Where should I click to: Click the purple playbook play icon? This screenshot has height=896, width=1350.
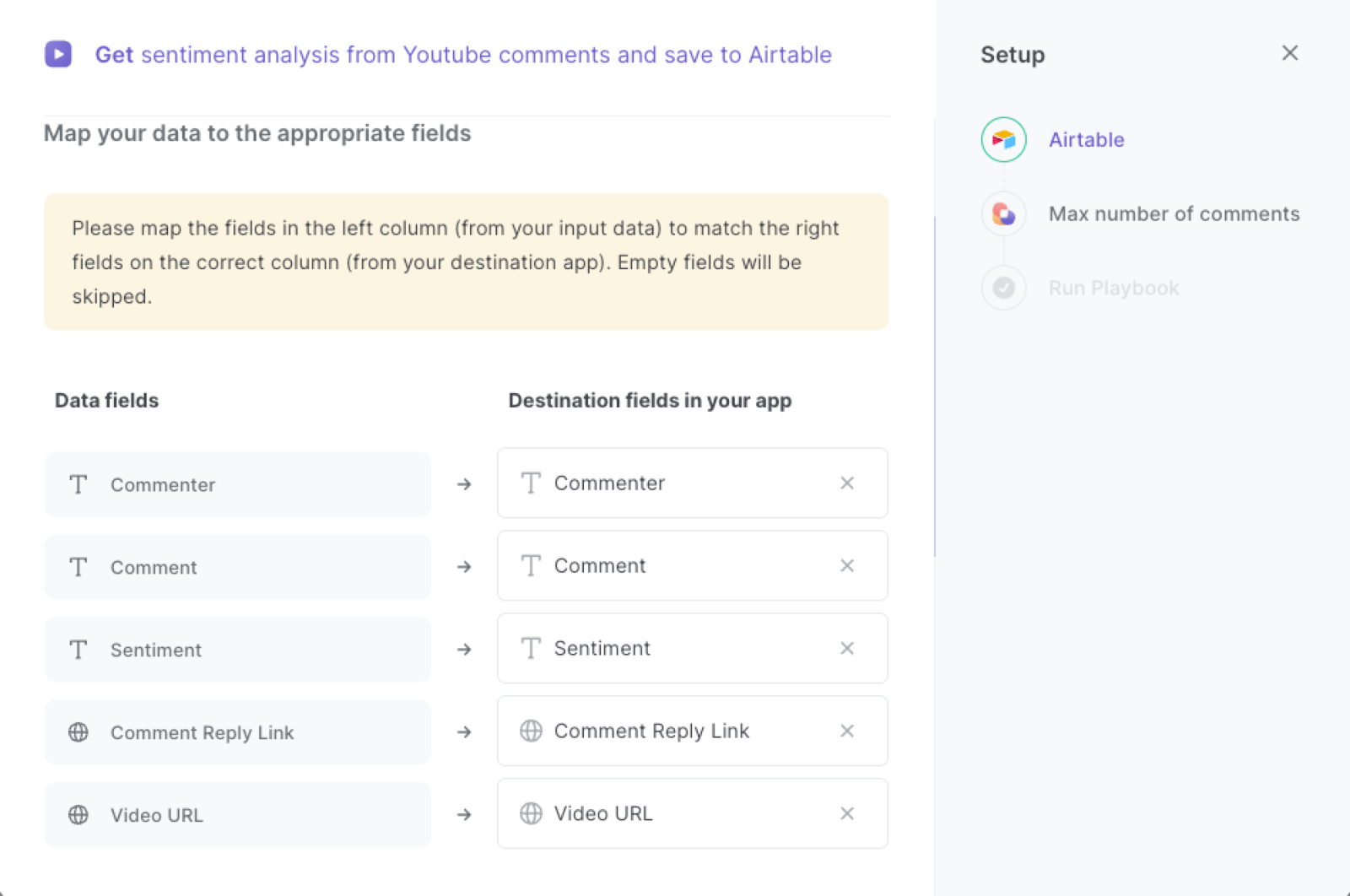[x=57, y=54]
